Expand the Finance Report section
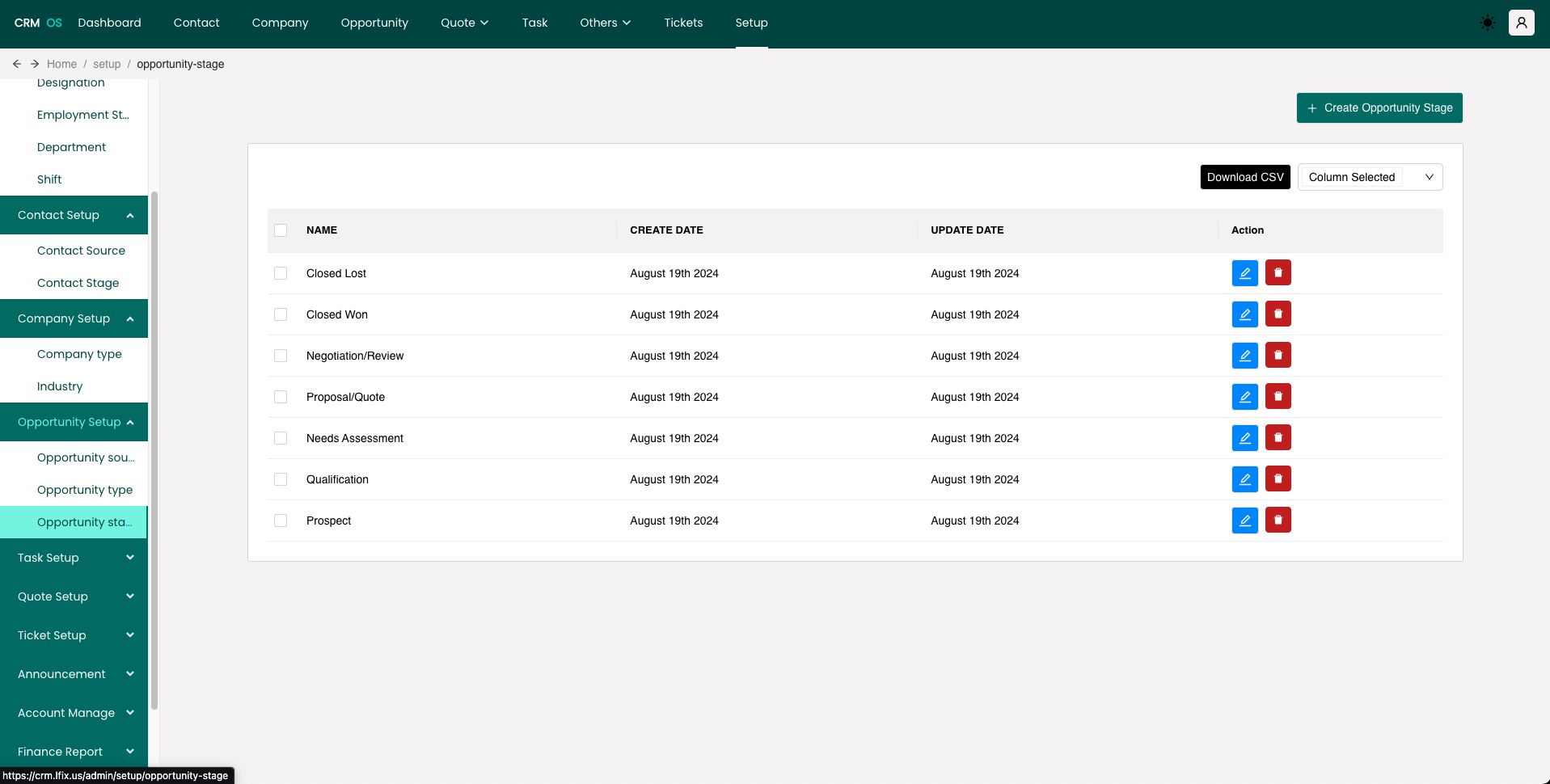 74,752
